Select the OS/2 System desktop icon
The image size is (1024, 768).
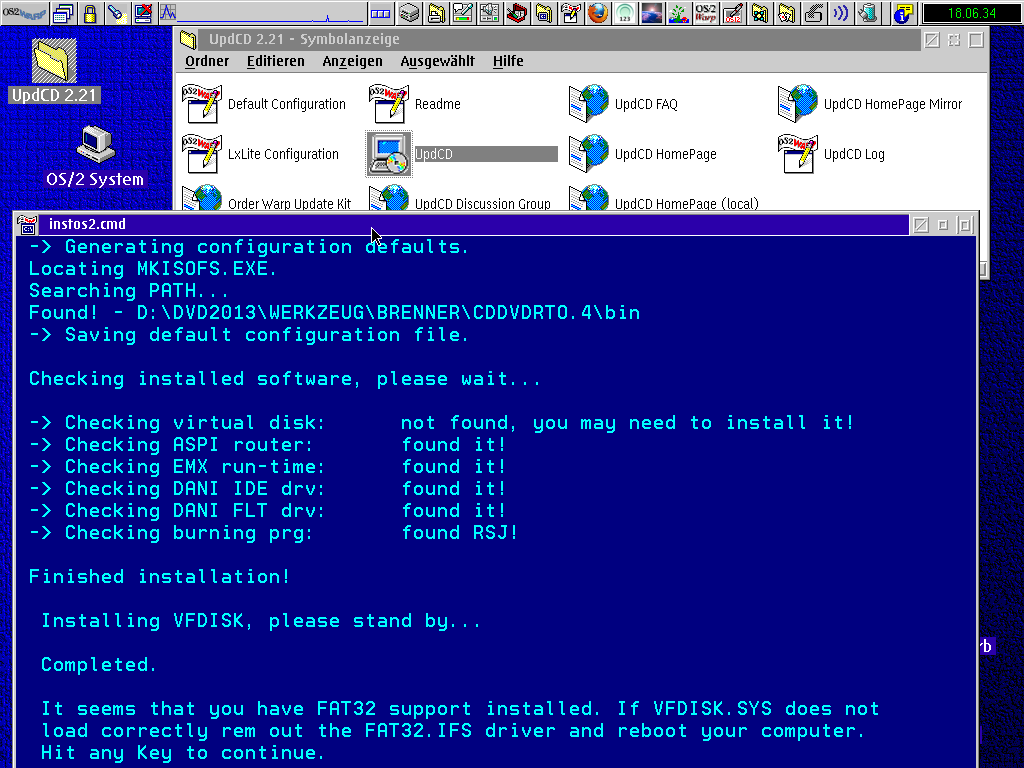point(95,157)
